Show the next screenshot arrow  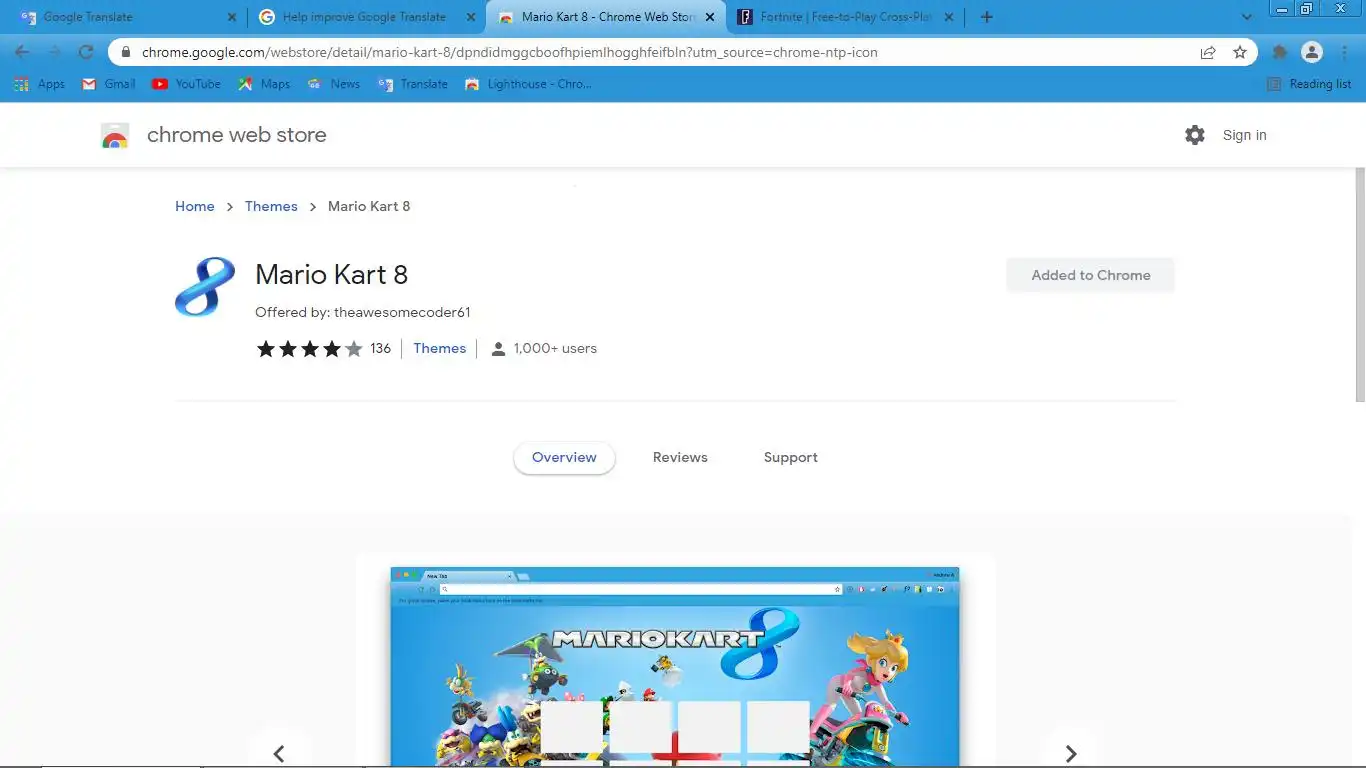(x=1071, y=753)
